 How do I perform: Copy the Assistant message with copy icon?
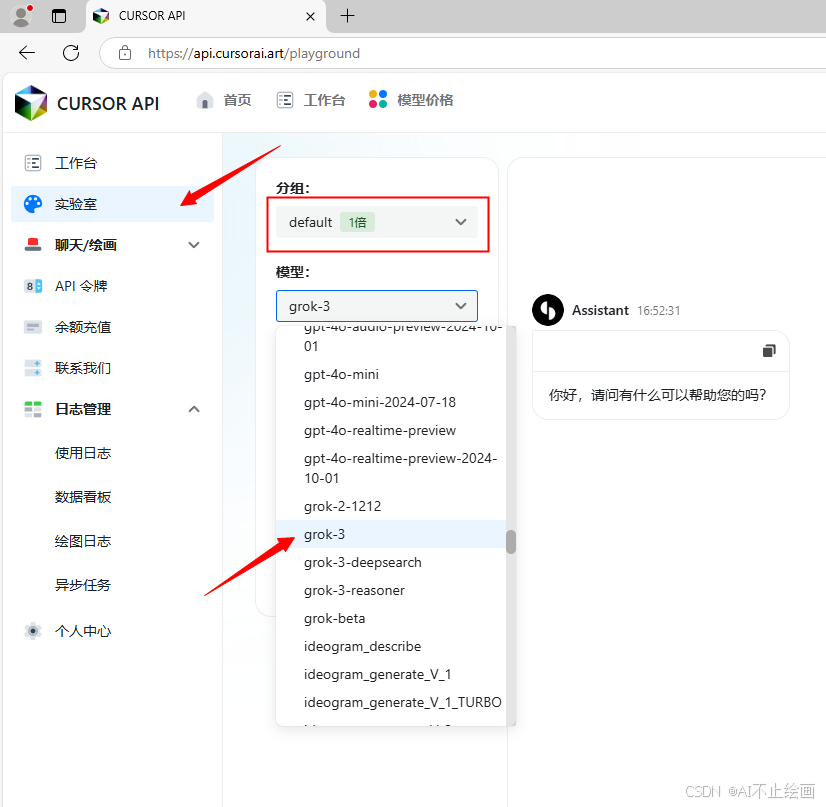coord(769,351)
